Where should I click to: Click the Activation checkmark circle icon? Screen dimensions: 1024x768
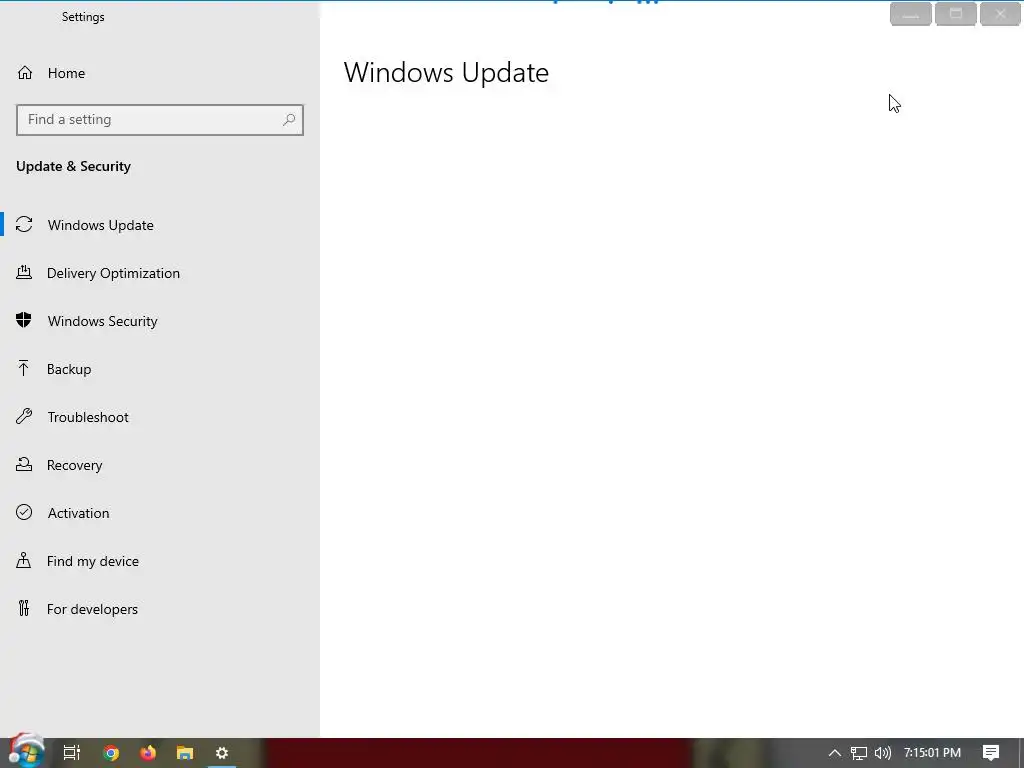24,512
